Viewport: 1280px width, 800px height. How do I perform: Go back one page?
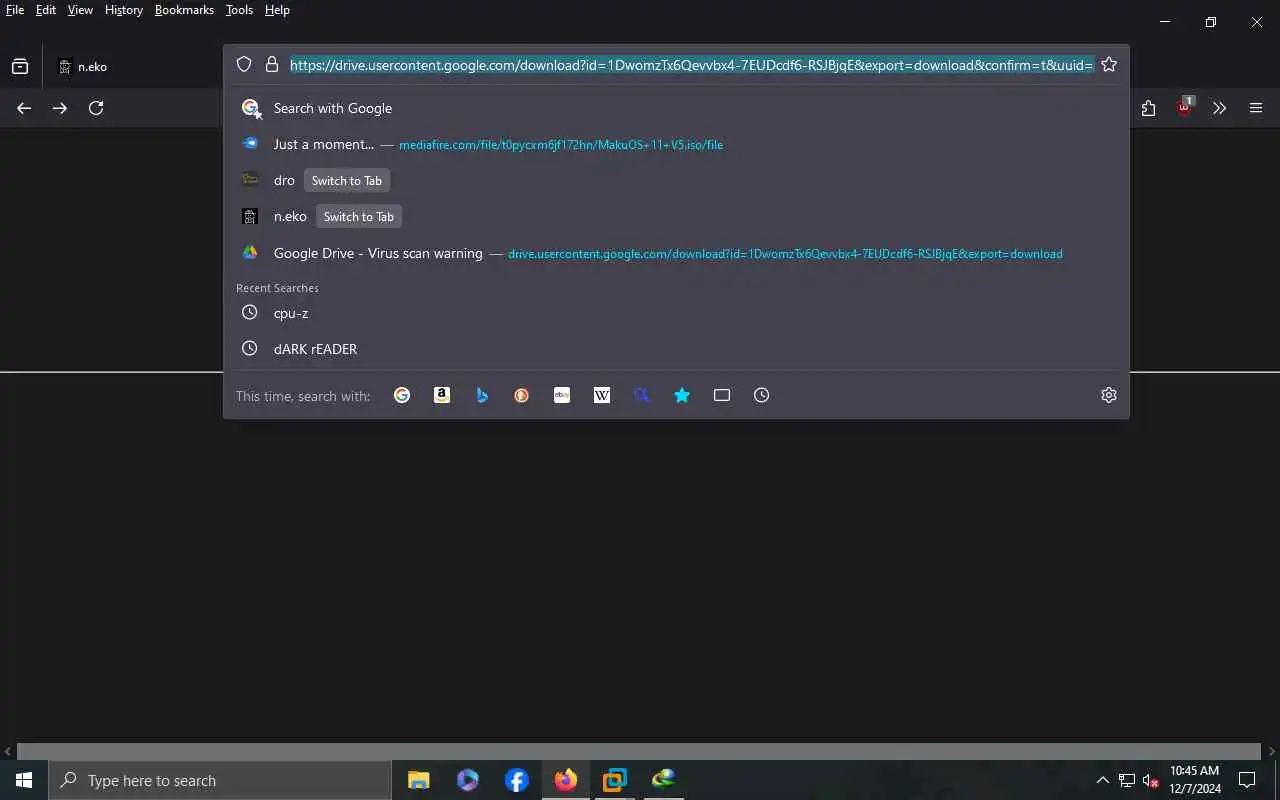[24, 108]
